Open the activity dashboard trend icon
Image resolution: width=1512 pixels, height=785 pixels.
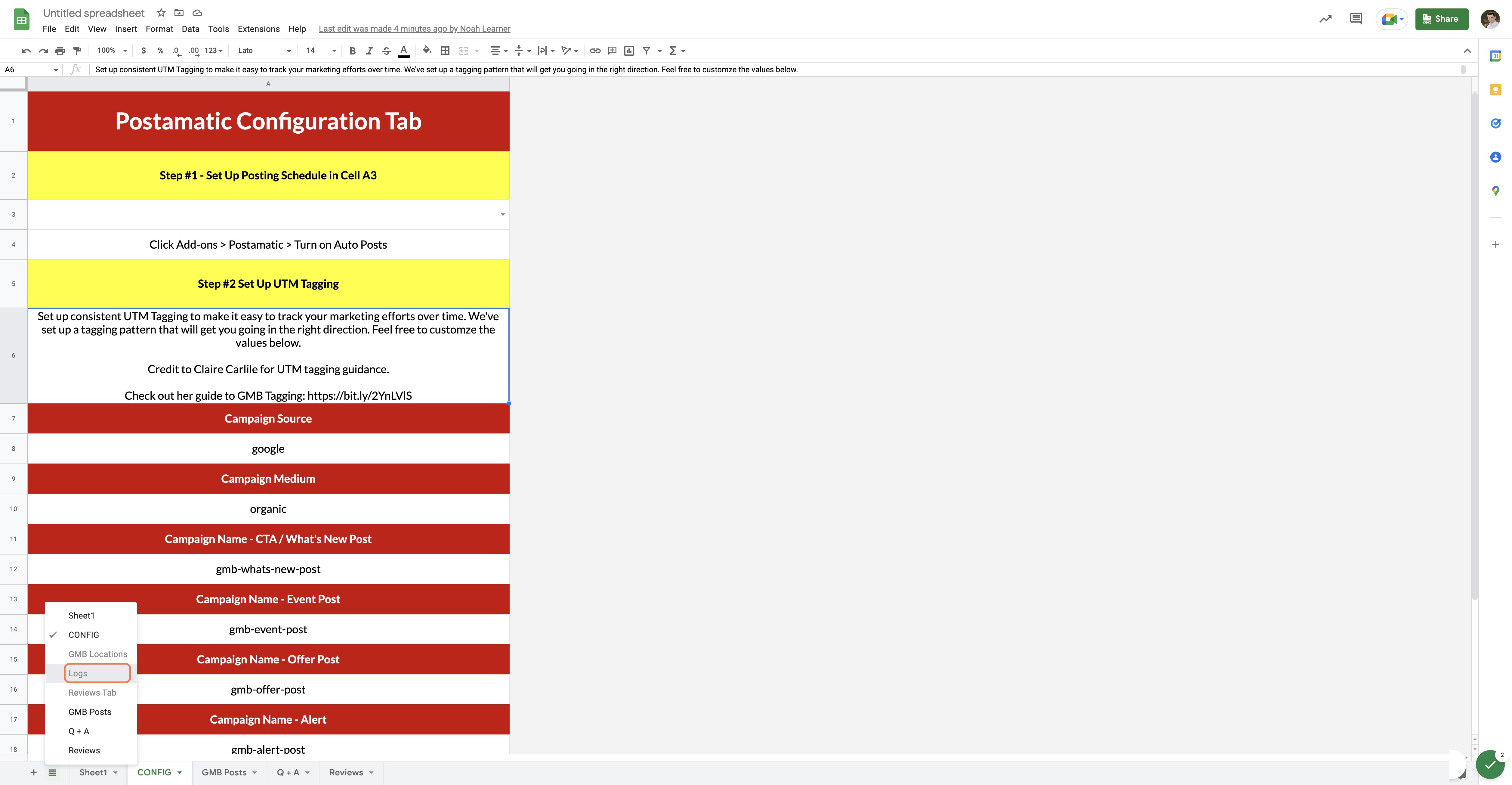1325,19
